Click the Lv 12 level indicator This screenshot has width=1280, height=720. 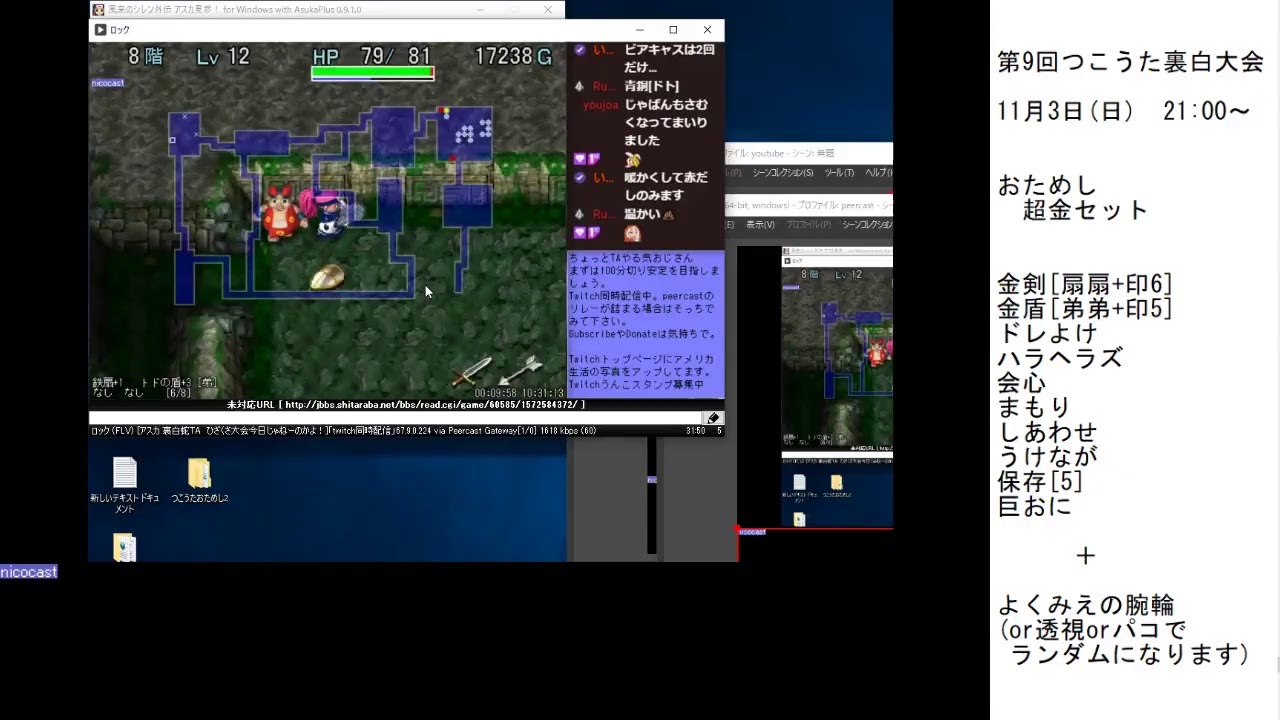[223, 56]
